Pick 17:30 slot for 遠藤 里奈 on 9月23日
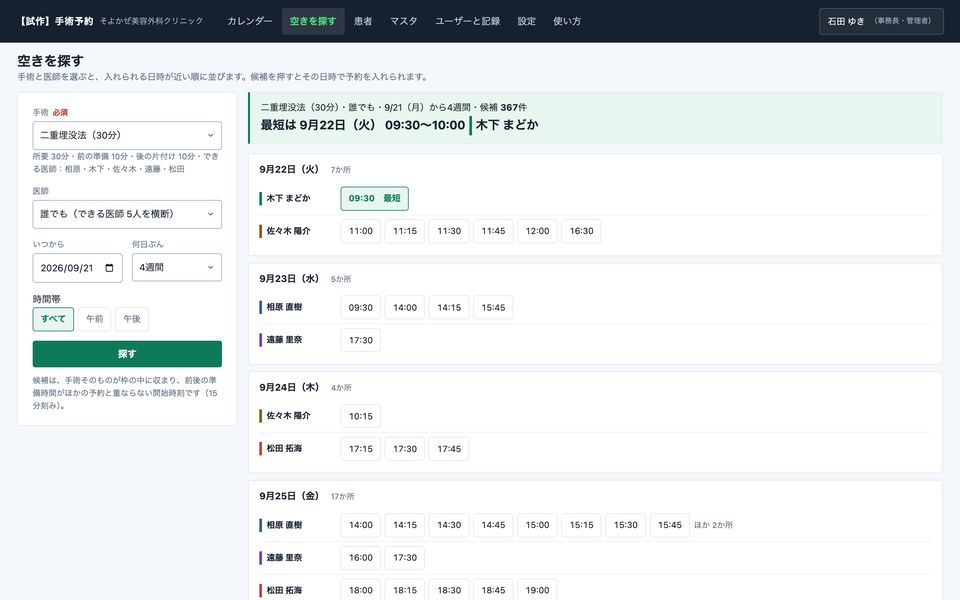 tap(361, 340)
